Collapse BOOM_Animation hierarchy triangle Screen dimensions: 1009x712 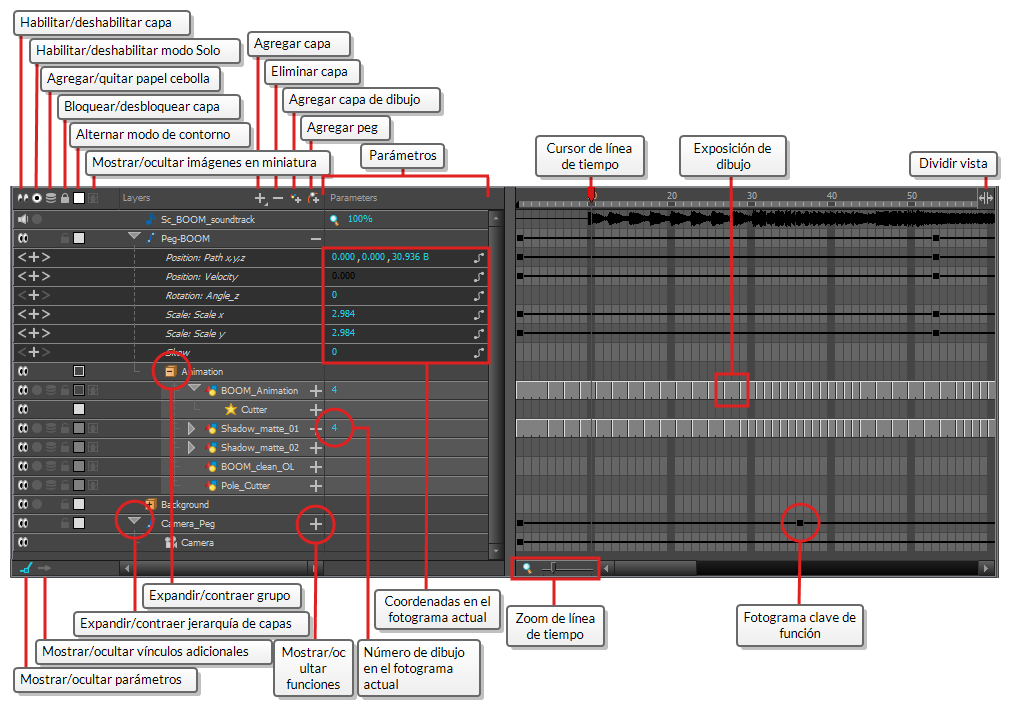pos(194,388)
